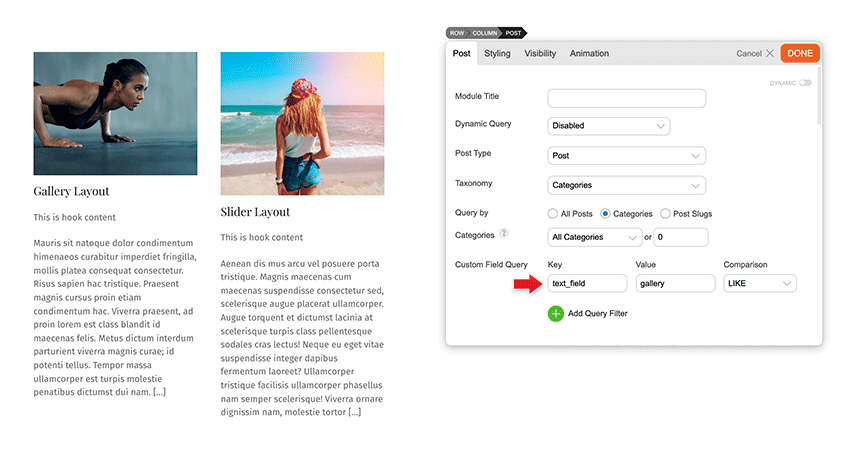Select the All Posts radio button
This screenshot has width=850, height=453.
[552, 214]
